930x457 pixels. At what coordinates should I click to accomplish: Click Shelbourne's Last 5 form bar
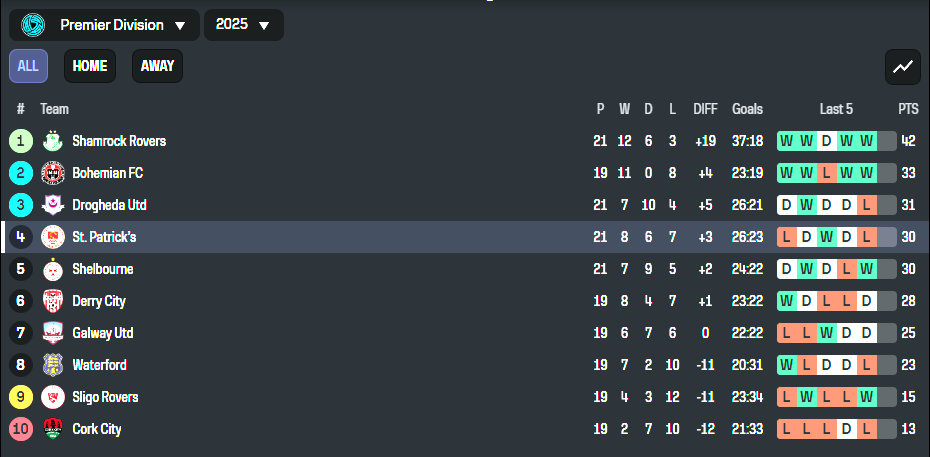click(x=836, y=269)
